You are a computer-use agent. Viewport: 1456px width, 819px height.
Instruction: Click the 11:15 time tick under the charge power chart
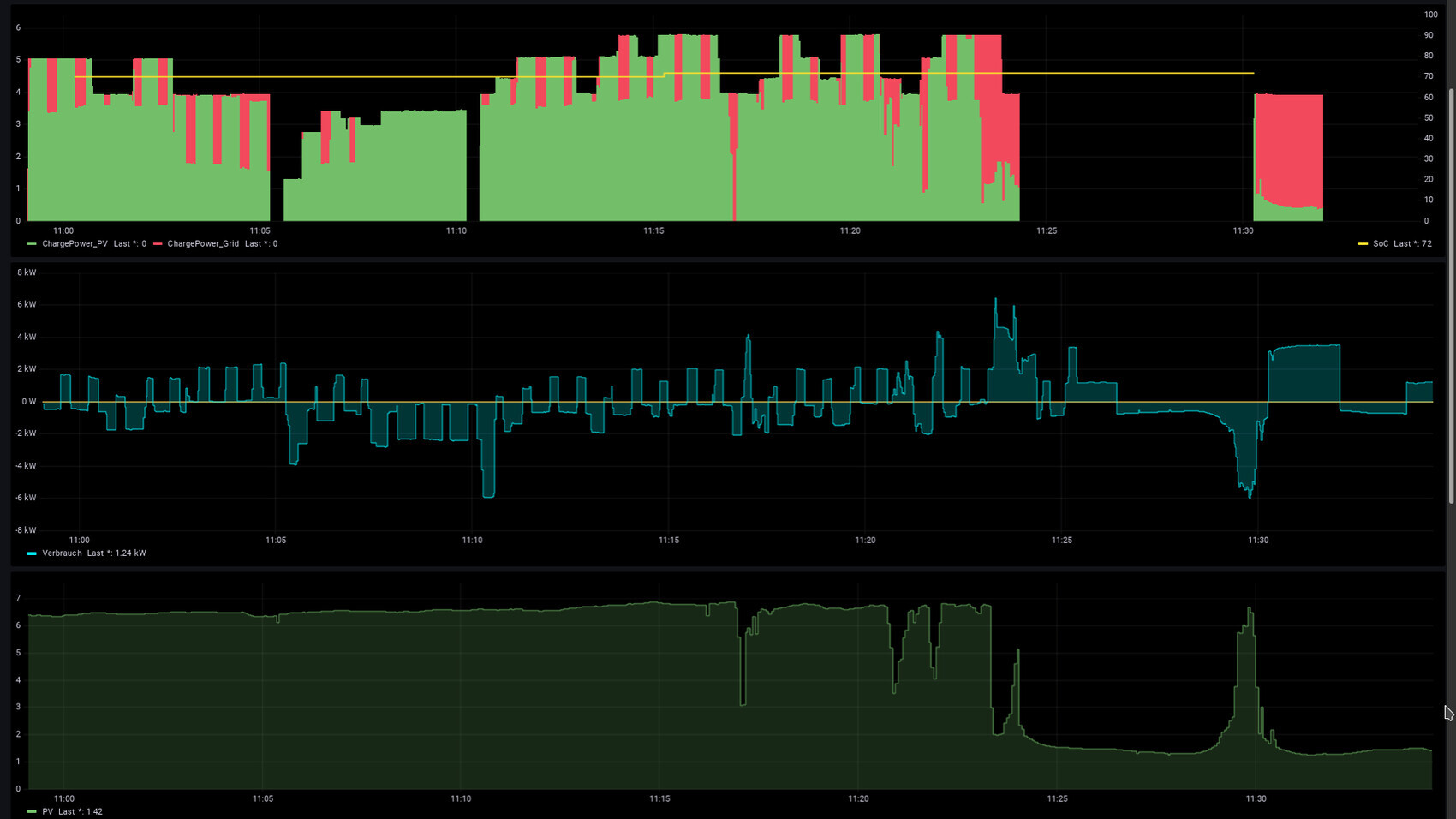pos(653,230)
